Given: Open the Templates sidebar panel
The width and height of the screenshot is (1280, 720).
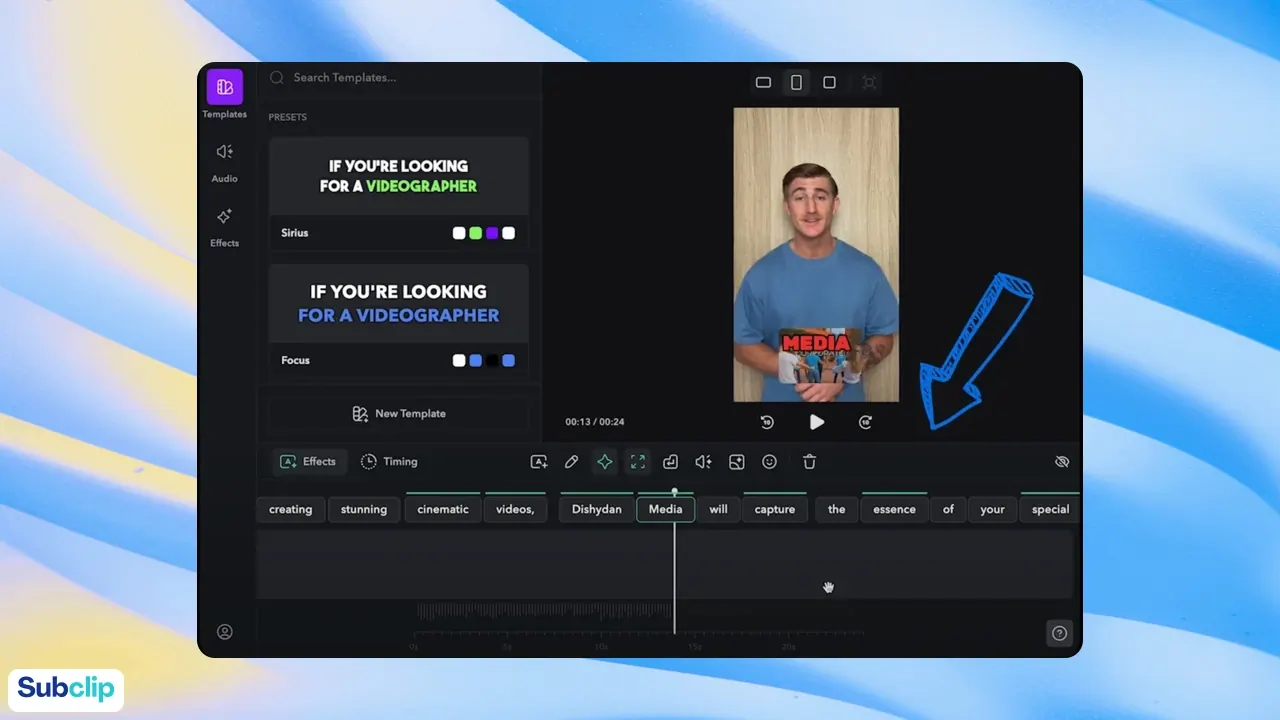Looking at the screenshot, I should point(225,95).
